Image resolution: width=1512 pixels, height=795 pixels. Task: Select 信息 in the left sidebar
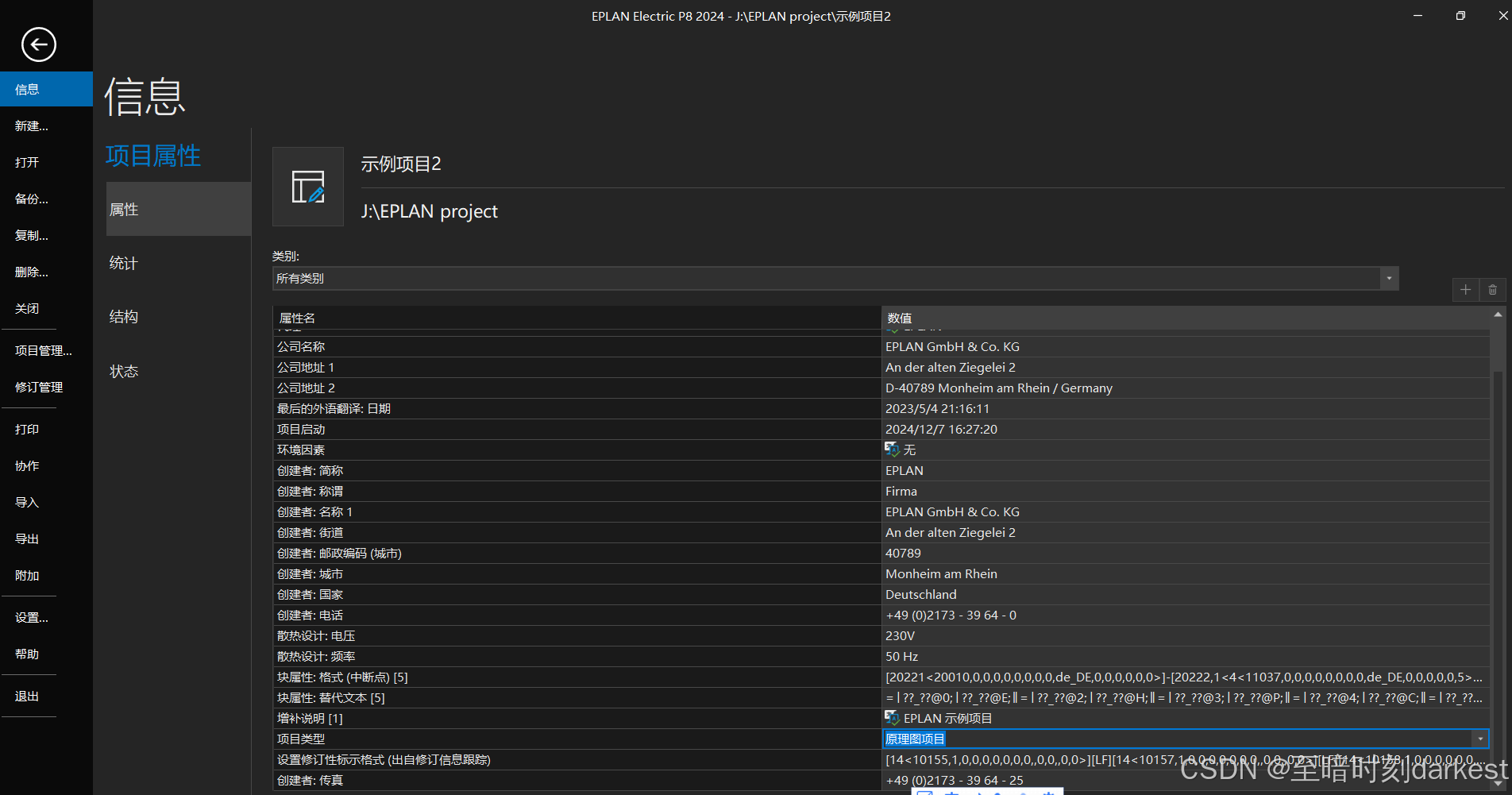[46, 89]
